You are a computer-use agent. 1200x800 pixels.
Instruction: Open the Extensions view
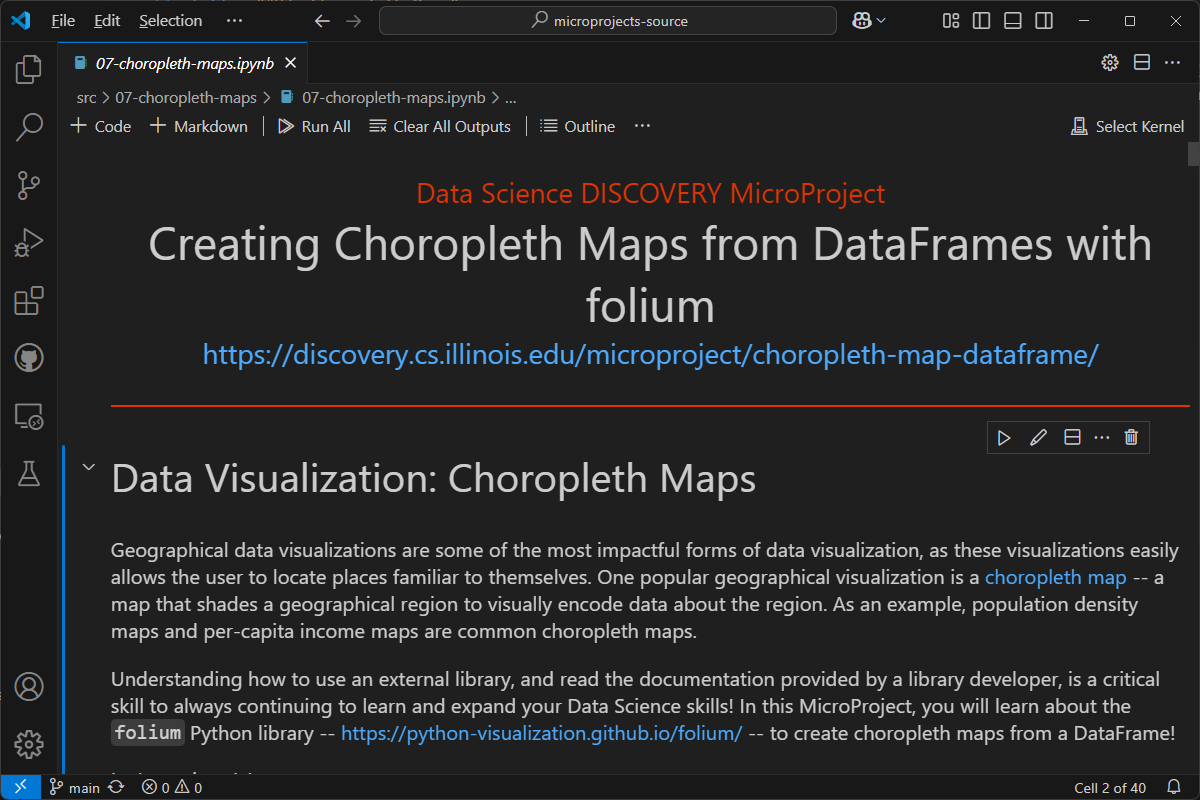coord(29,301)
